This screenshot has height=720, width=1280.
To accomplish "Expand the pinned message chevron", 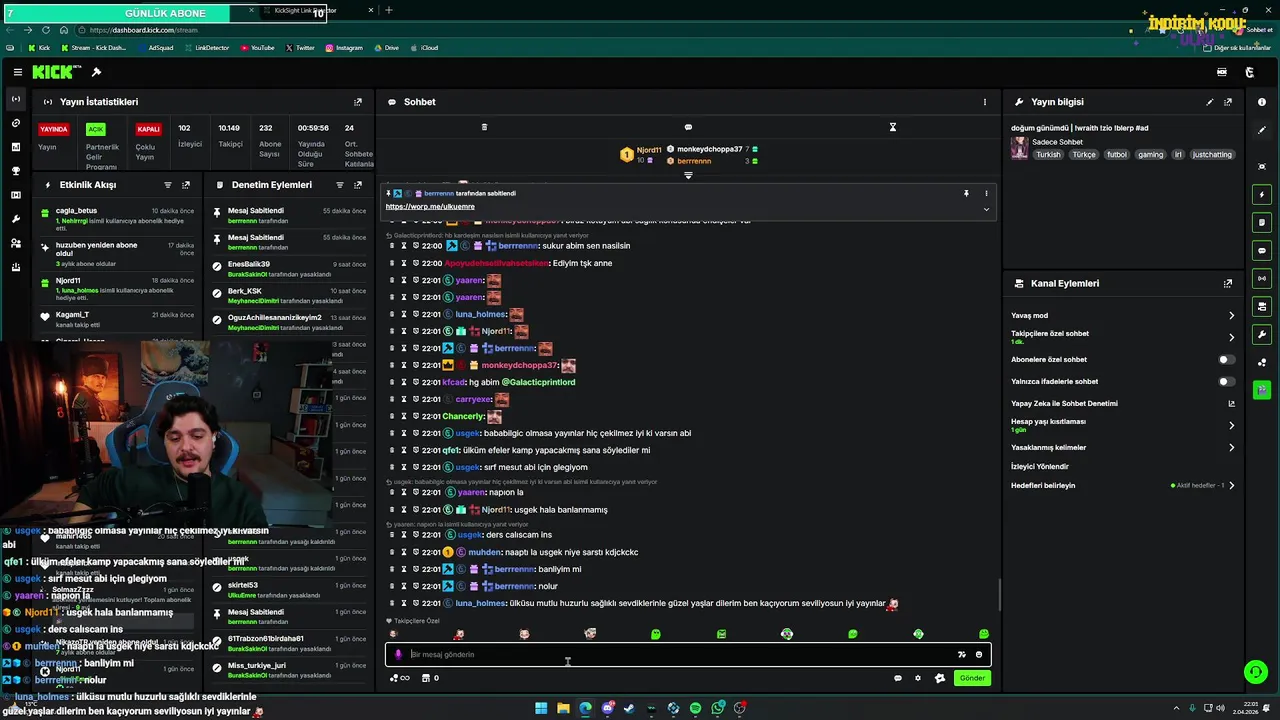I will (x=986, y=209).
